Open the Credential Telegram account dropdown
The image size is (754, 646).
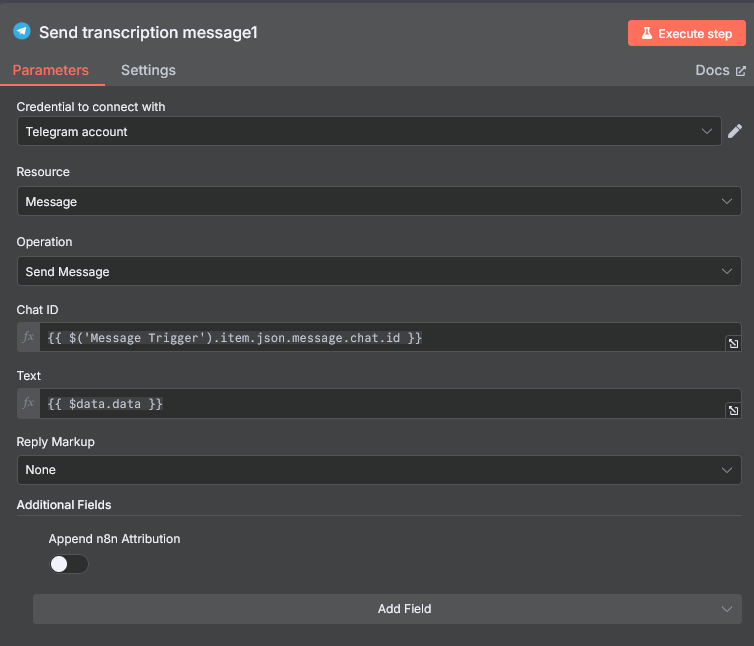click(369, 131)
